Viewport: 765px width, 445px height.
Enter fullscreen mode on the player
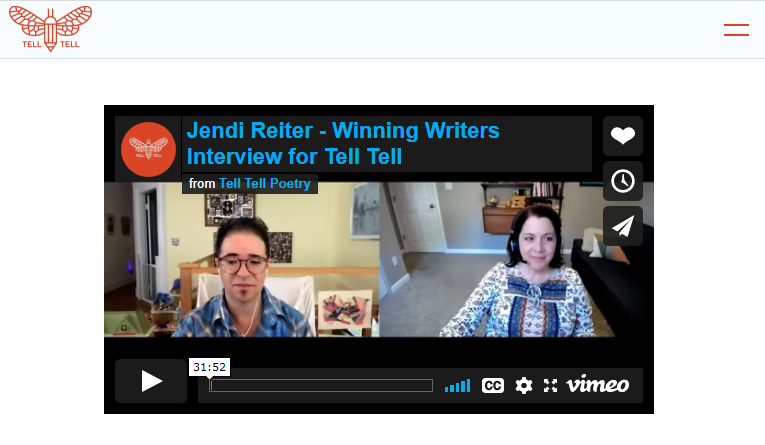(550, 385)
